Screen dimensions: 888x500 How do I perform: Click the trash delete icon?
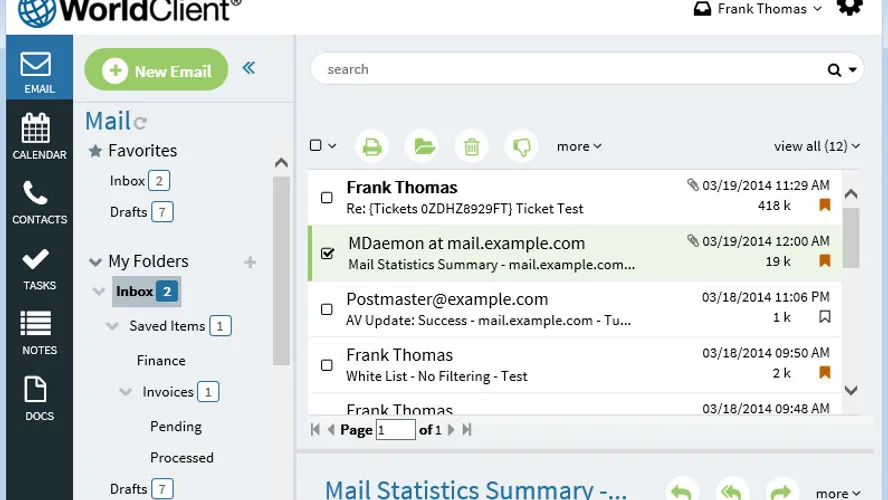(472, 147)
